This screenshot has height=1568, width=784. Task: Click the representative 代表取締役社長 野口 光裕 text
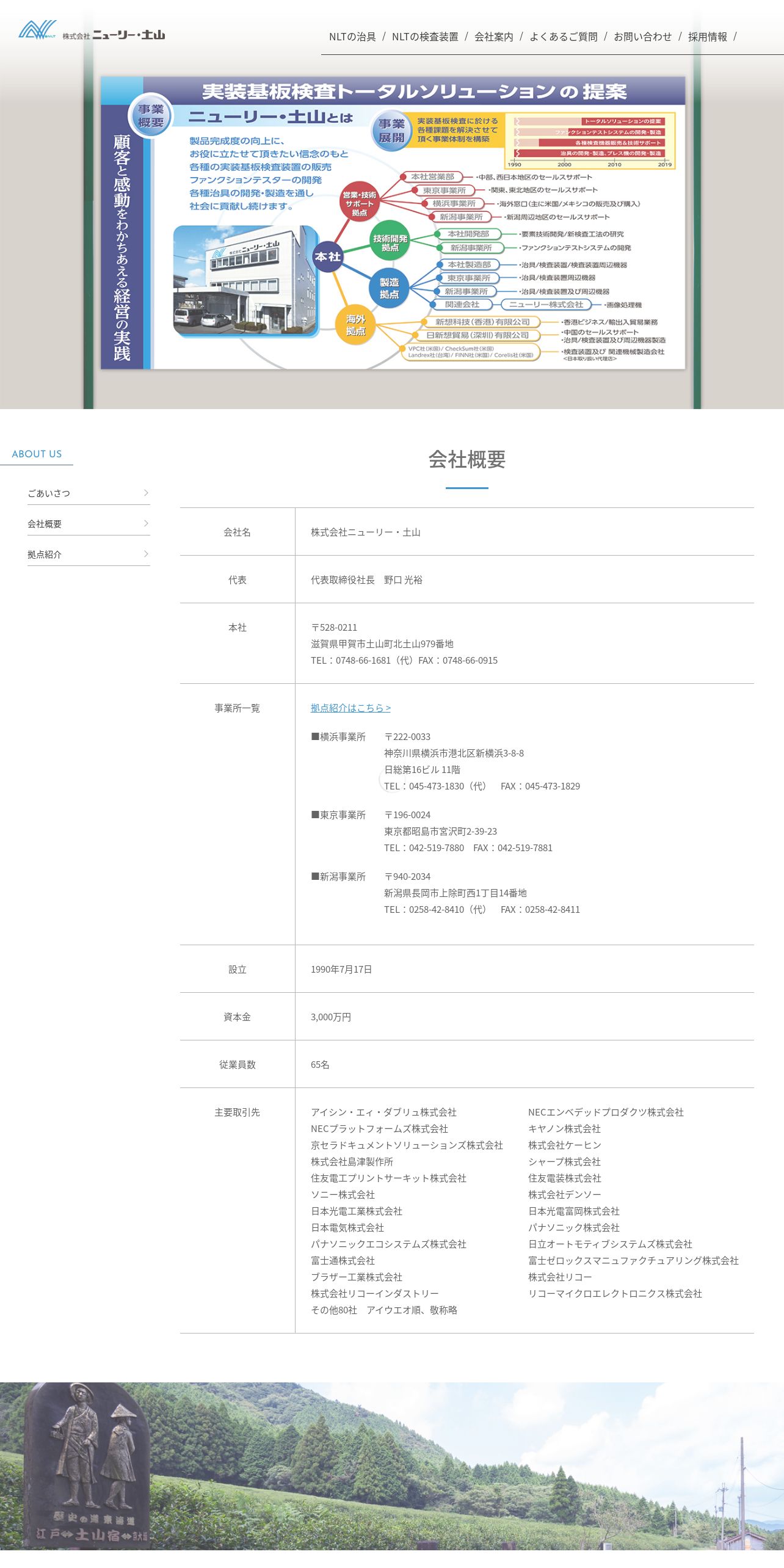click(366, 579)
